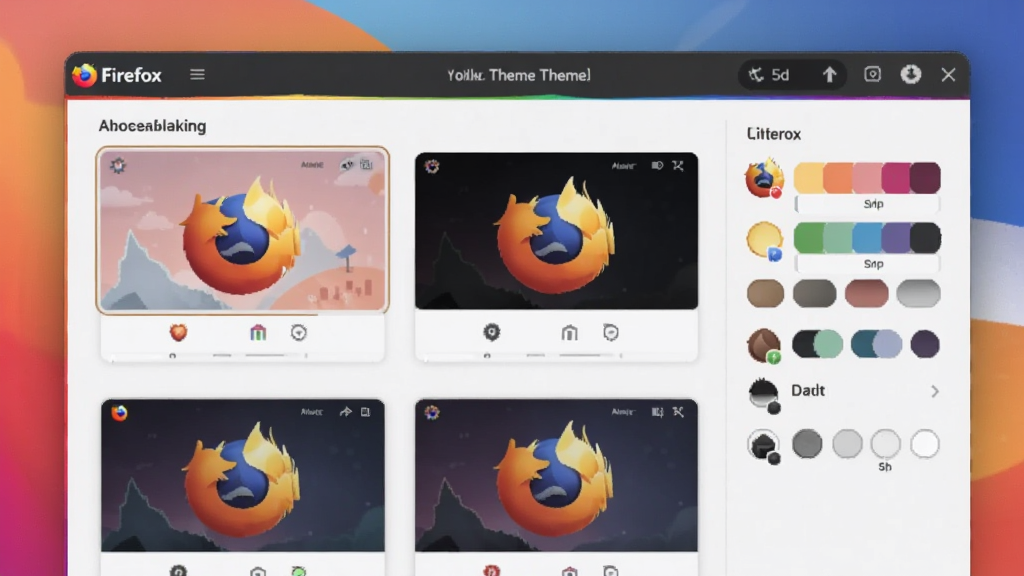
Task: Click the Firefox badge on bottom-left theme
Action: [119, 413]
